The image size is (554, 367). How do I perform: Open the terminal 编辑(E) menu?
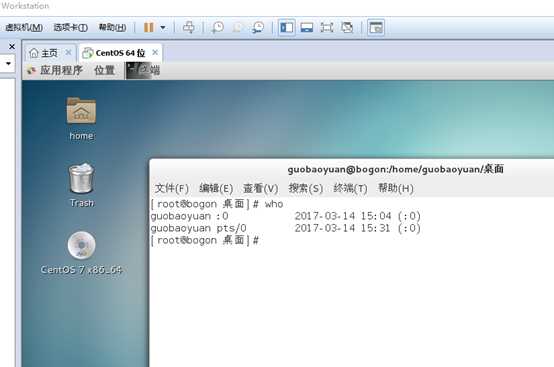click(x=216, y=188)
